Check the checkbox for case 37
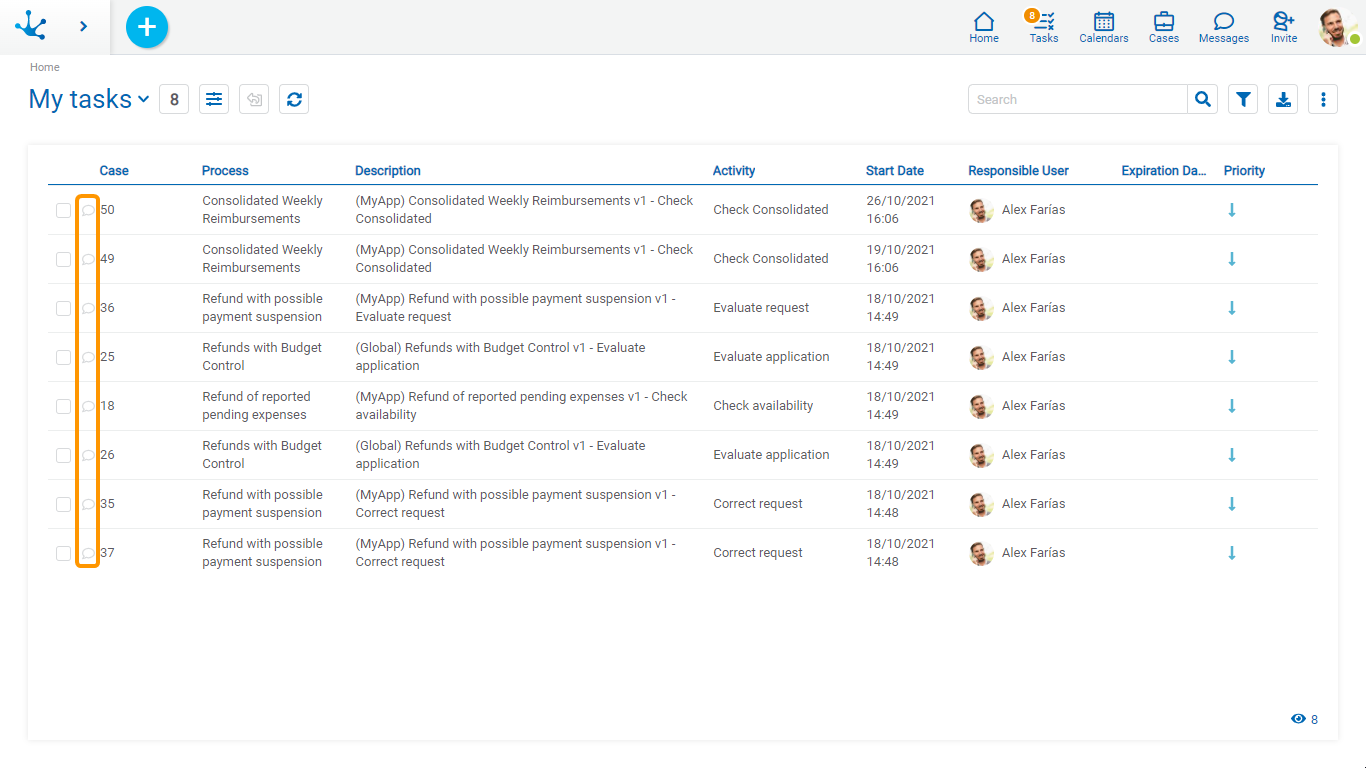 [63, 553]
